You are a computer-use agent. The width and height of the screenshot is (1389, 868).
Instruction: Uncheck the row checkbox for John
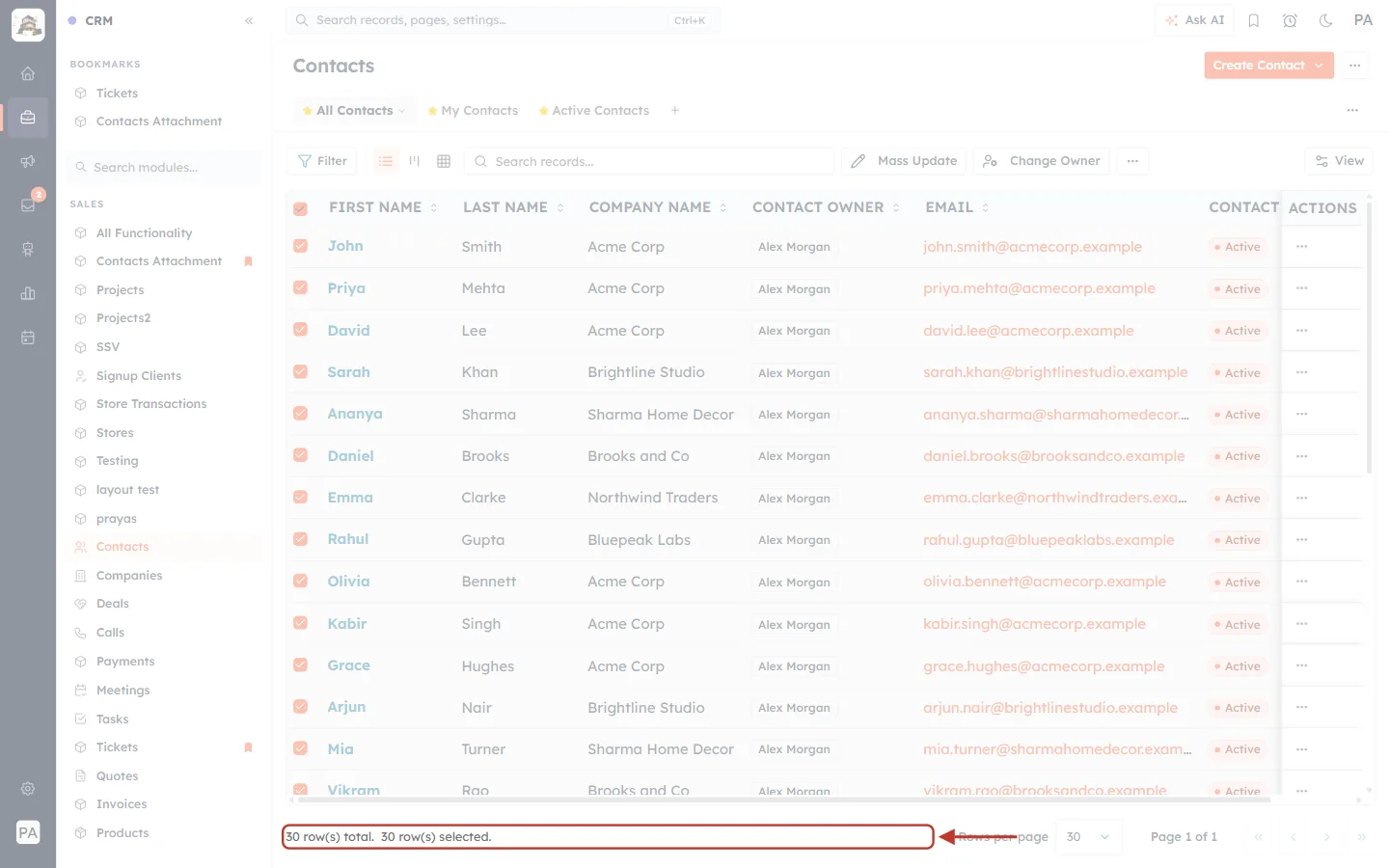pyautogui.click(x=301, y=246)
